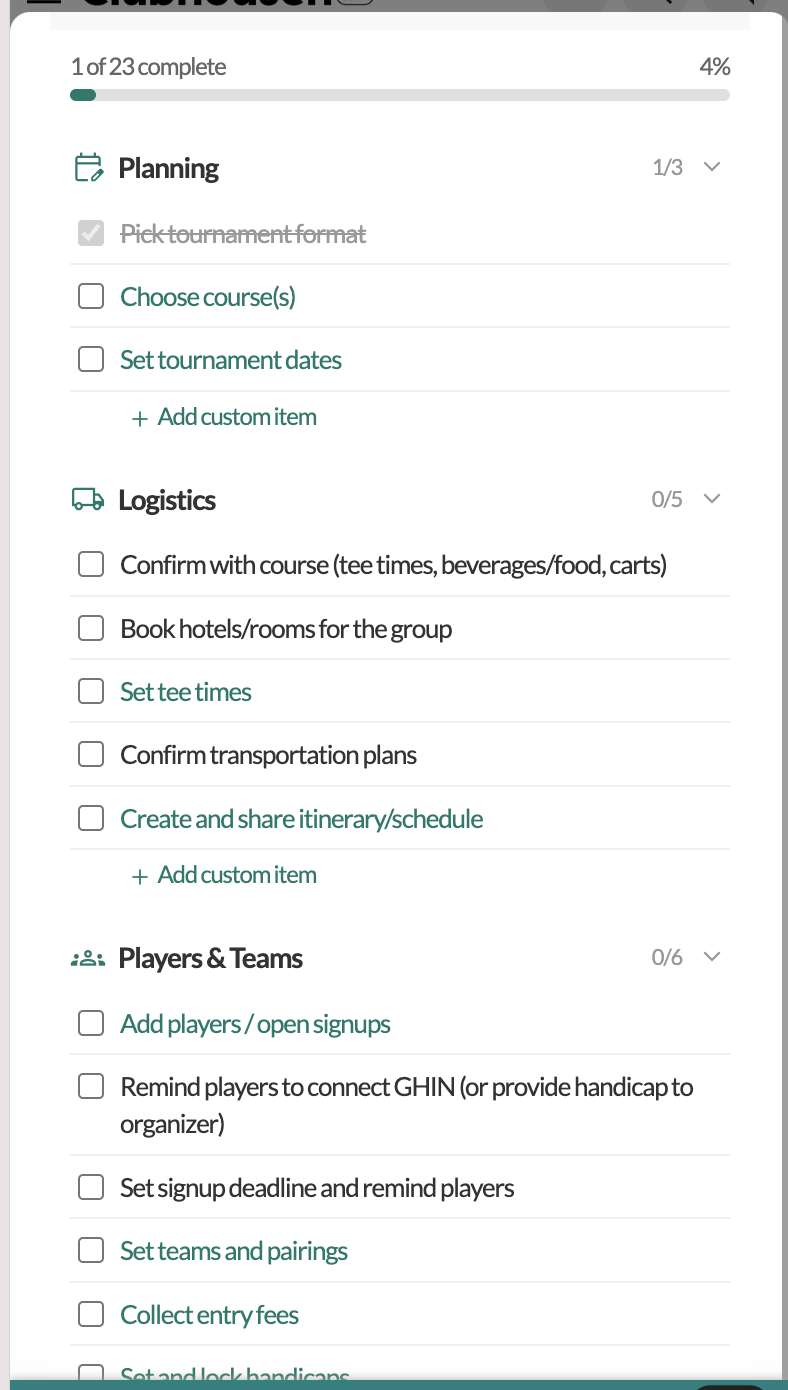788x1390 pixels.
Task: Add custom item under Planning
Action: [224, 417]
